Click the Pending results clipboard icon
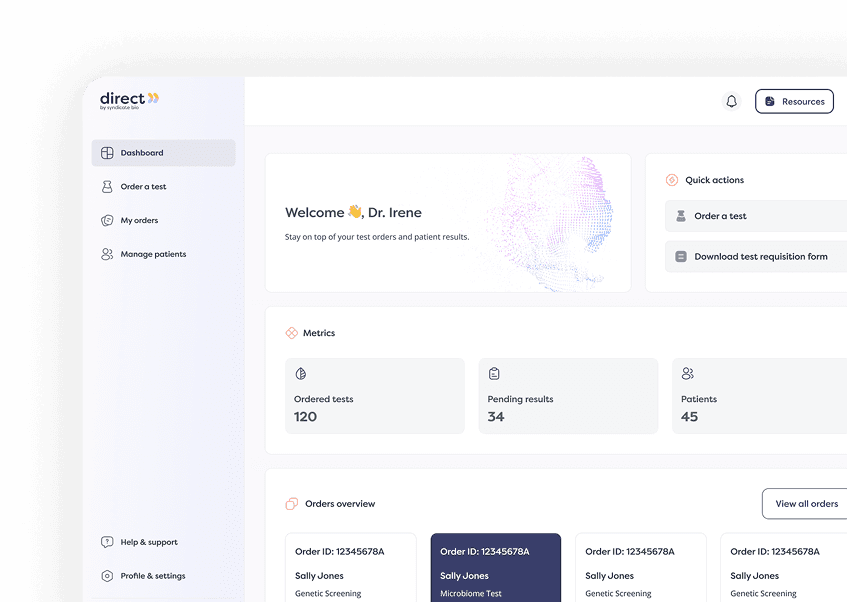The height and width of the screenshot is (602, 847). coord(494,372)
